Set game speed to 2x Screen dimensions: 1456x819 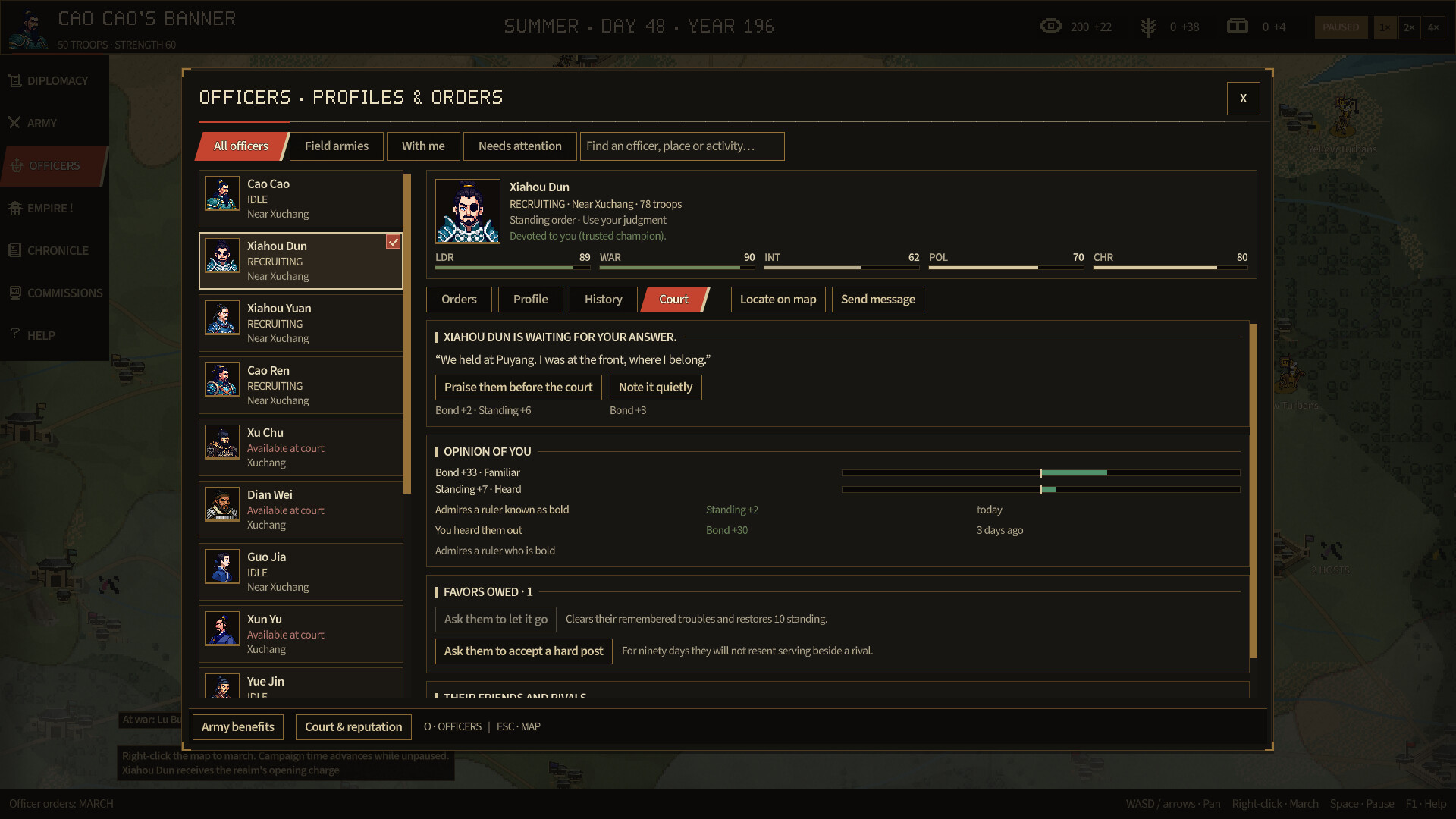point(1409,27)
